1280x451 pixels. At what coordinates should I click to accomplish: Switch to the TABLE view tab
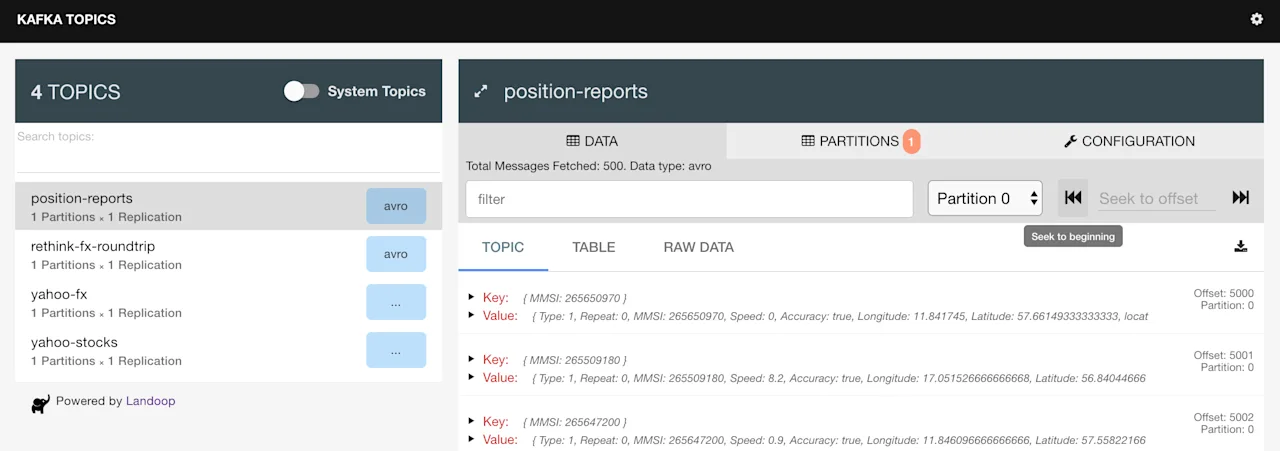pos(594,247)
